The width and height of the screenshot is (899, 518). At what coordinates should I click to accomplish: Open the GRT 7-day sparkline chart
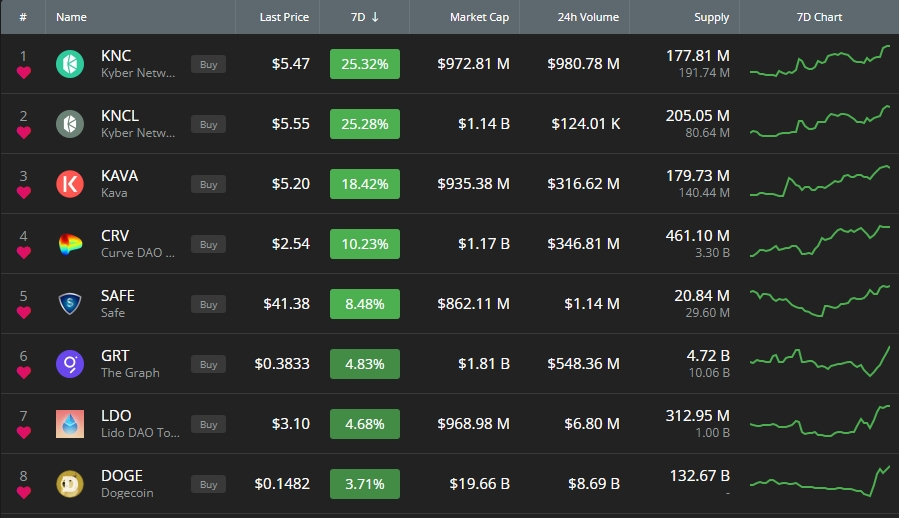820,362
